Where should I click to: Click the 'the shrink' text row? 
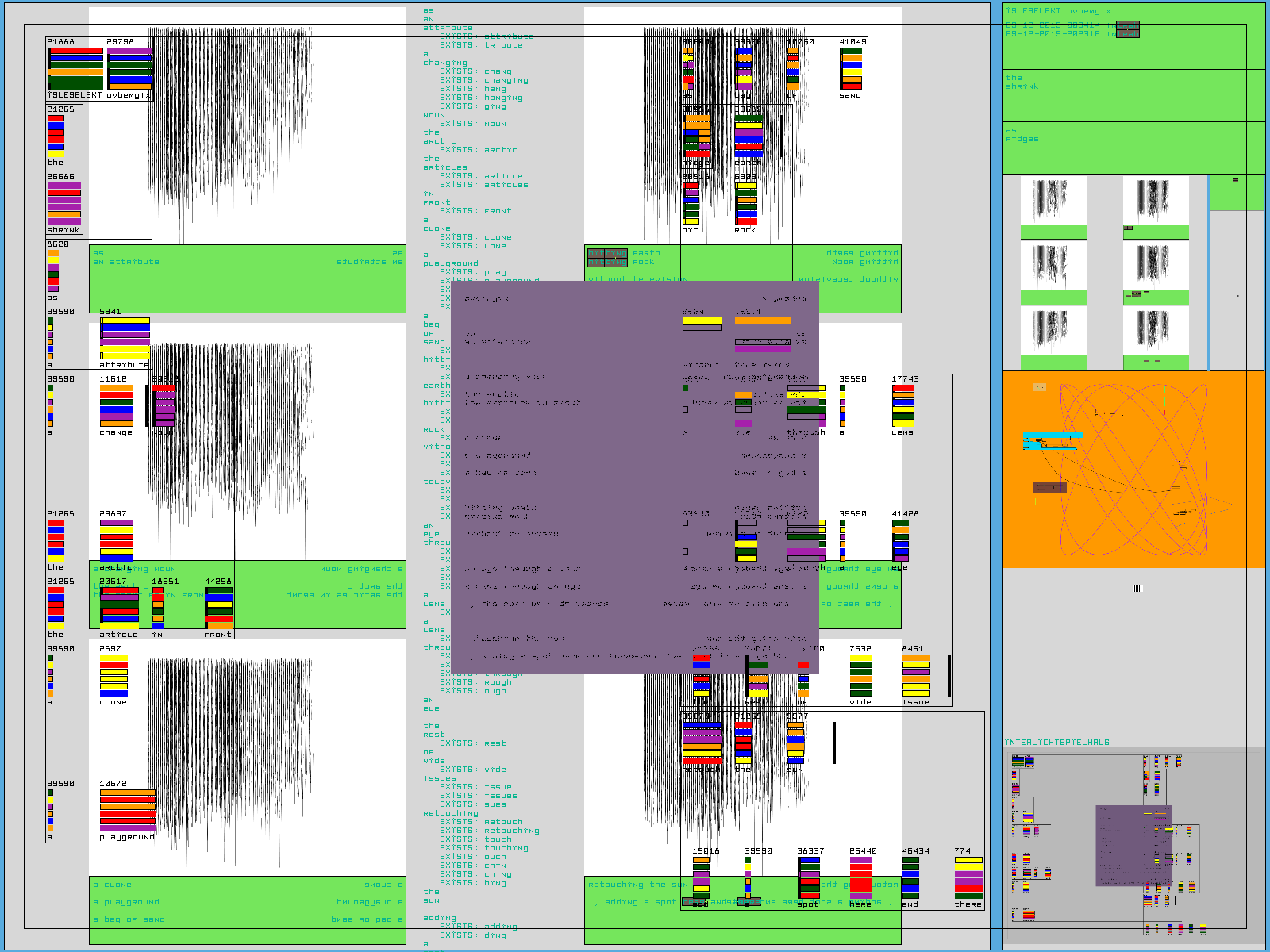pos(1022,82)
